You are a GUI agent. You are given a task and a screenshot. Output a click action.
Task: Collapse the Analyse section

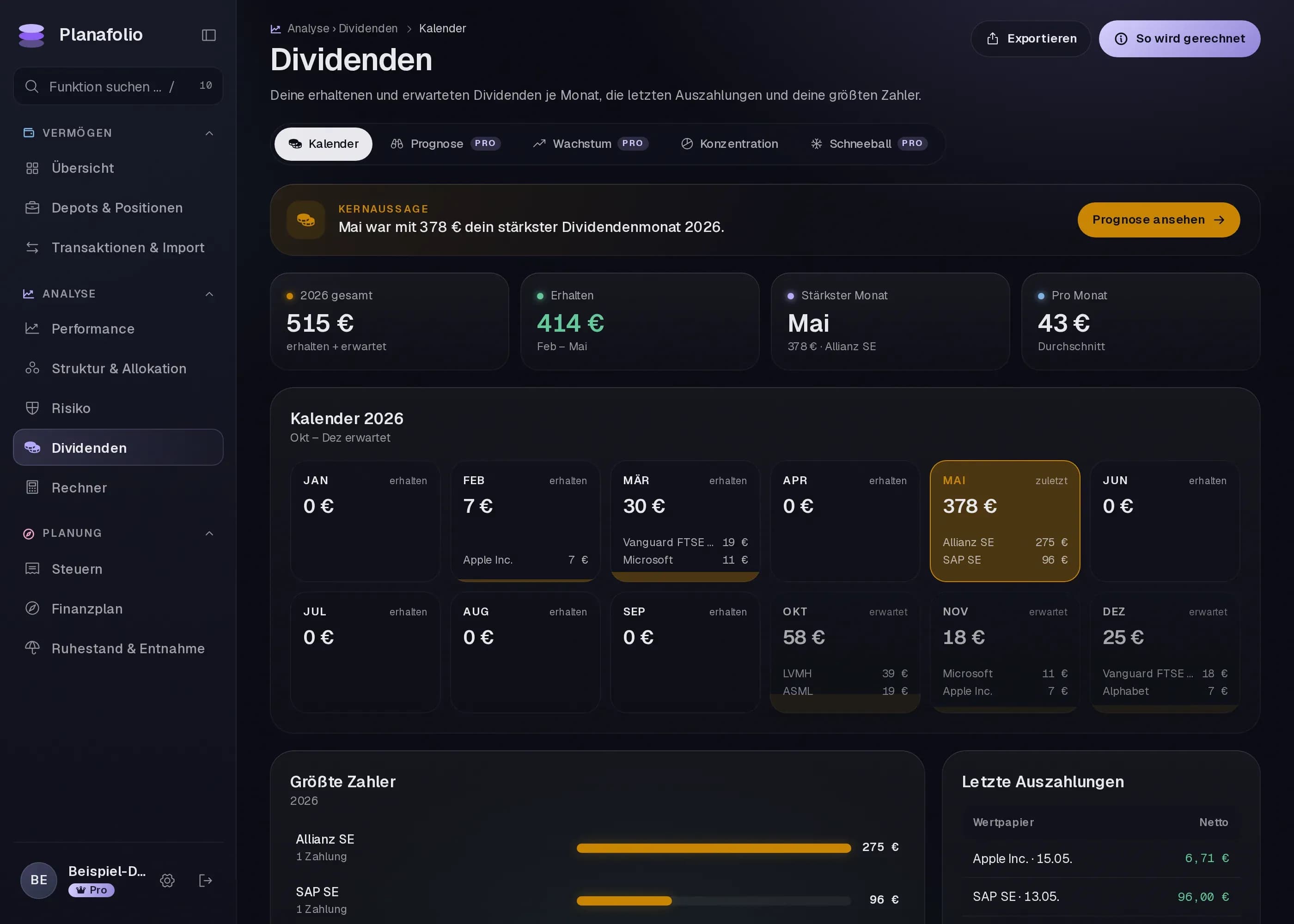[x=209, y=294]
